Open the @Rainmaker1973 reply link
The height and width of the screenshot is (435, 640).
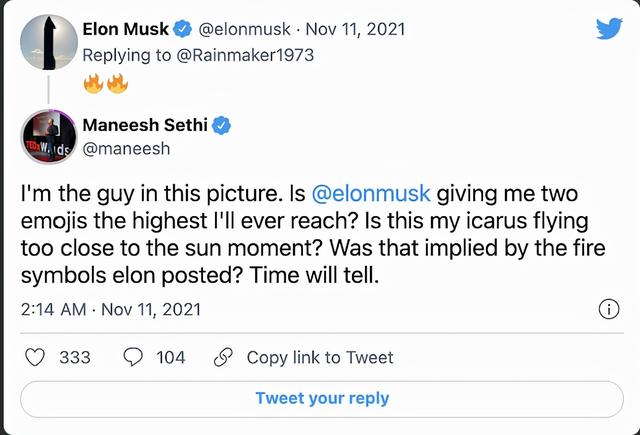247,54
